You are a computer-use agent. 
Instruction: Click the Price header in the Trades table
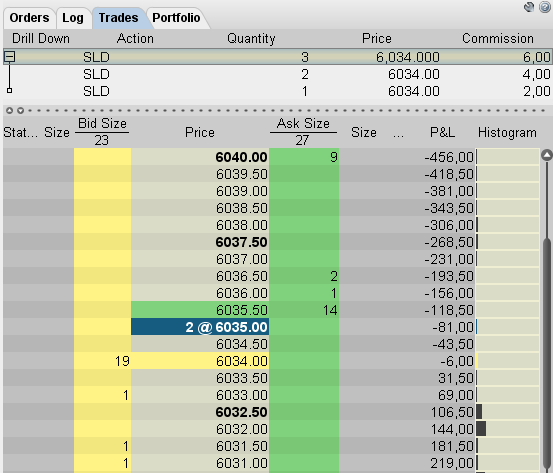pos(377,38)
